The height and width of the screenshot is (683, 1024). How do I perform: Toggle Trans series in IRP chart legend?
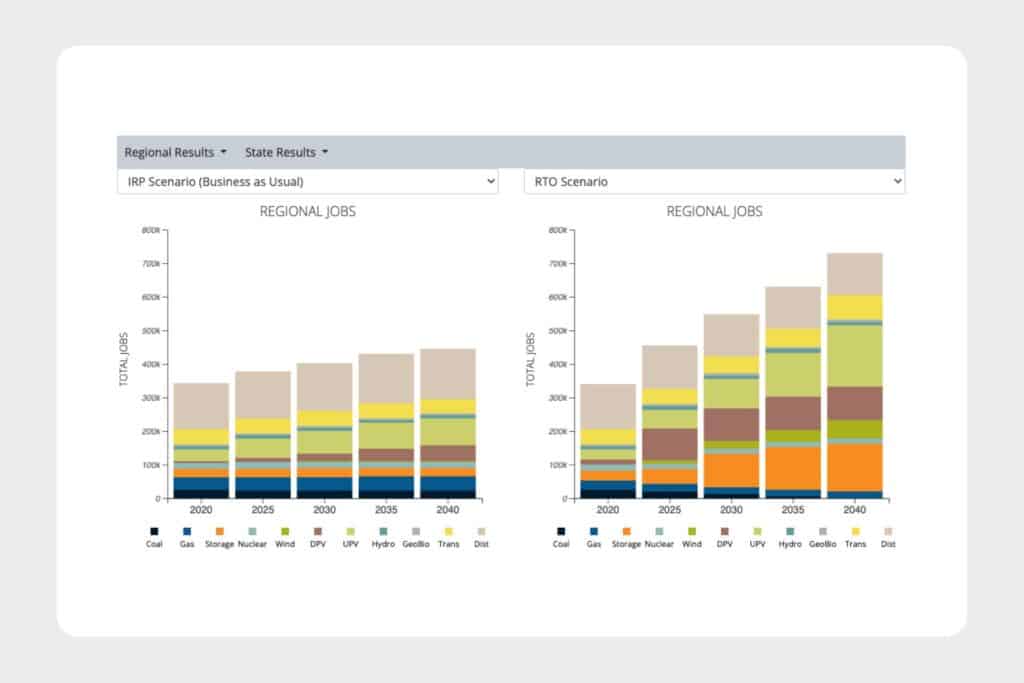pyautogui.click(x=448, y=531)
